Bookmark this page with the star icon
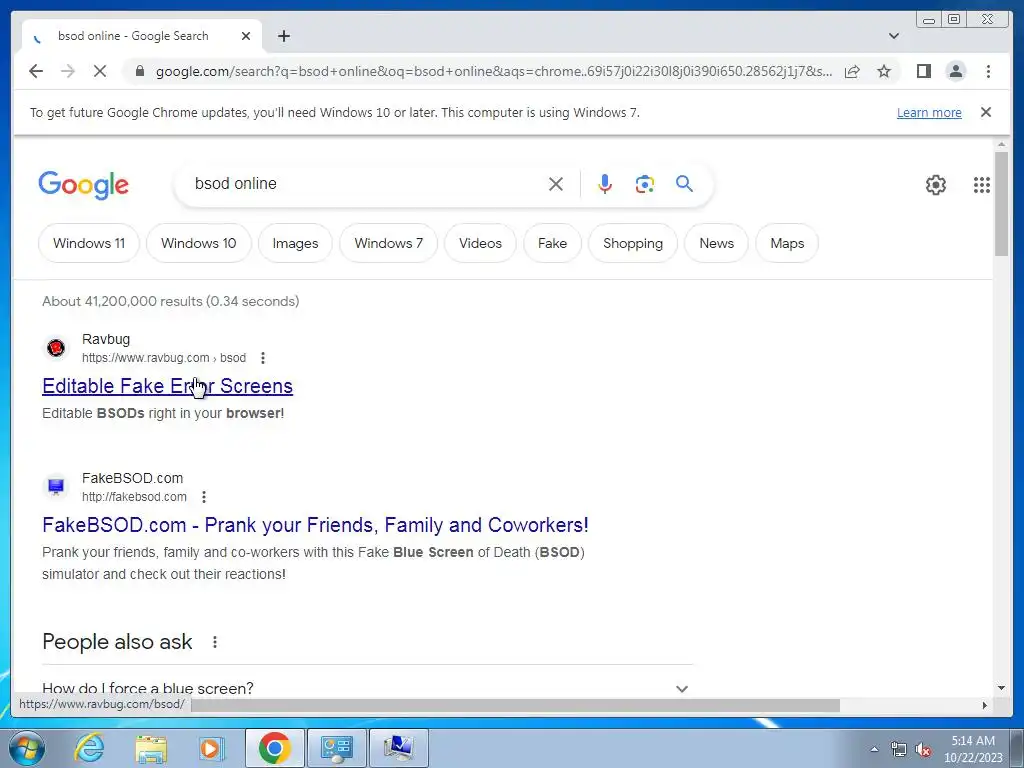1024x768 pixels. coord(884,71)
